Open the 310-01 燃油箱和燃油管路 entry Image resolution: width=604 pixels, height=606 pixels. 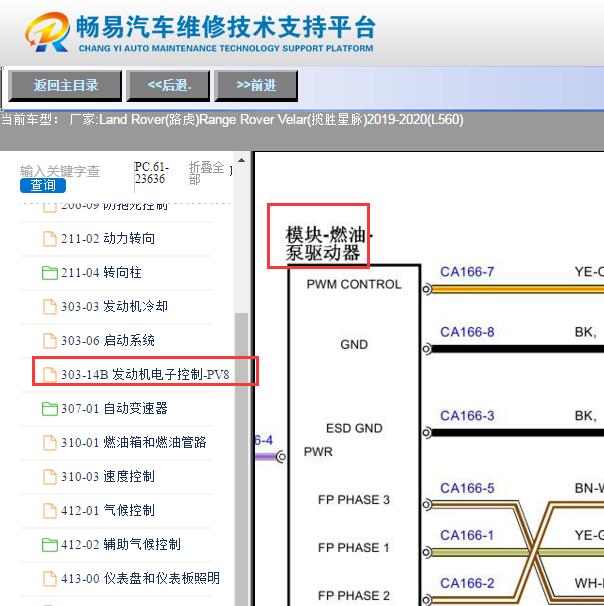[x=133, y=443]
